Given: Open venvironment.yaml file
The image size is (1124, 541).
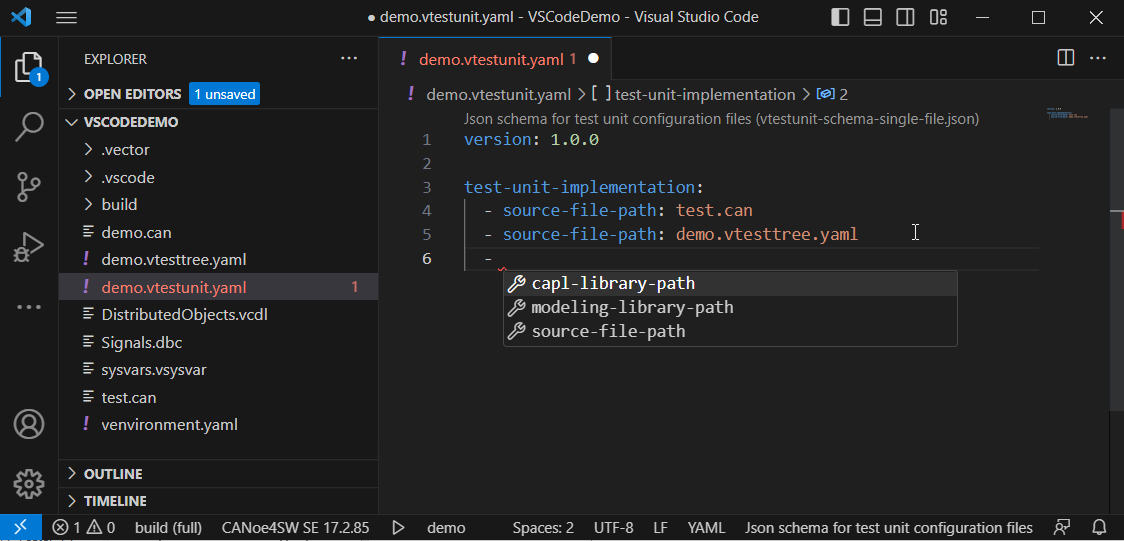Looking at the screenshot, I should coord(219,424).
